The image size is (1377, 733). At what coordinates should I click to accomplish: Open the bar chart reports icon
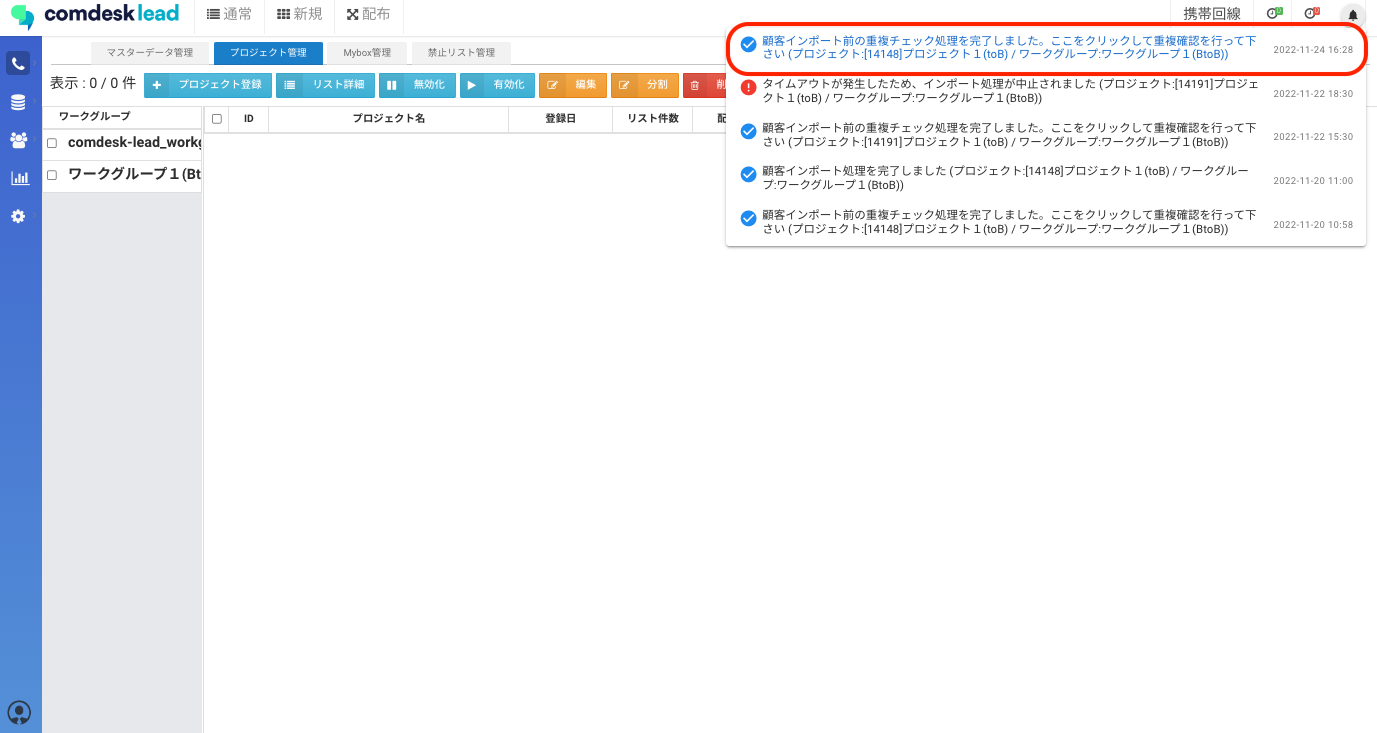click(x=19, y=178)
